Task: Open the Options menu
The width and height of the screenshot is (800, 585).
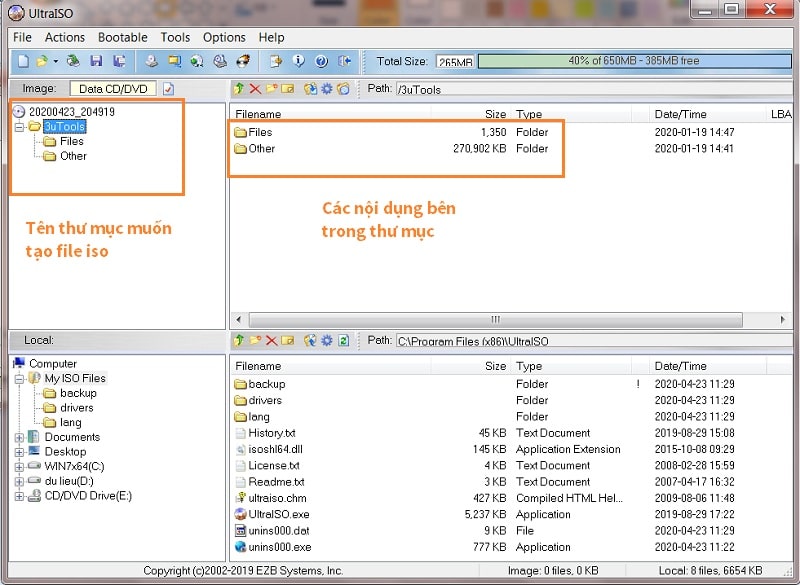Action: (x=224, y=37)
